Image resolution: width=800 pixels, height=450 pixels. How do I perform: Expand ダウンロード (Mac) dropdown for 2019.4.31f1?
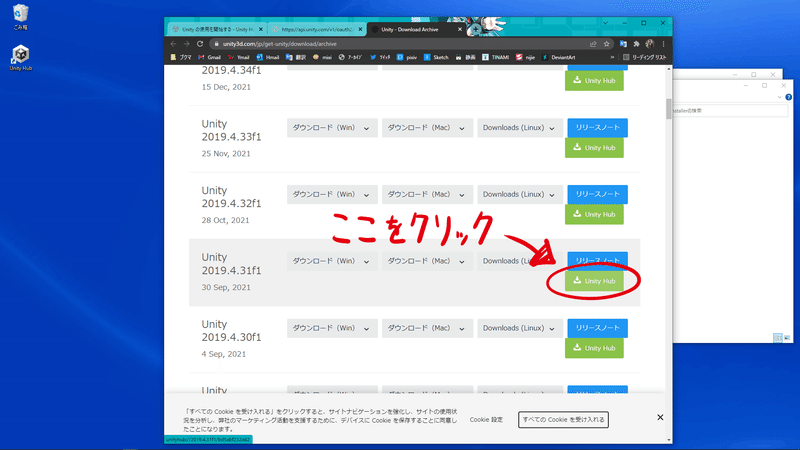[427, 261]
